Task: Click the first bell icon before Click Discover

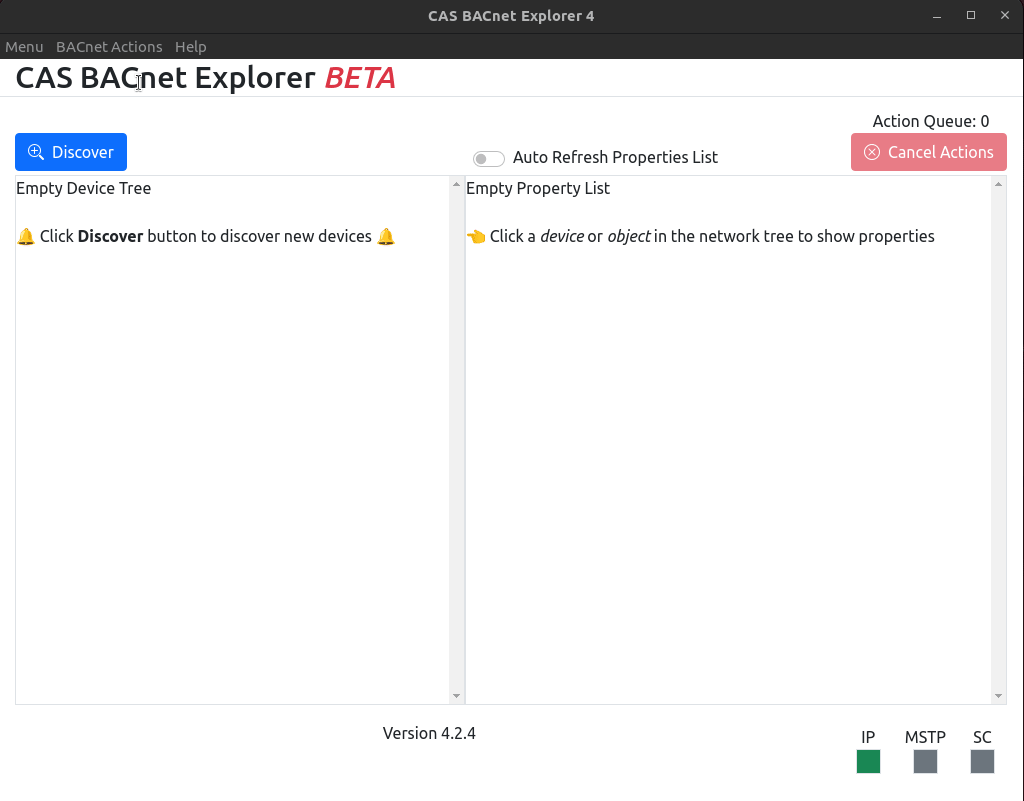Action: click(x=25, y=236)
